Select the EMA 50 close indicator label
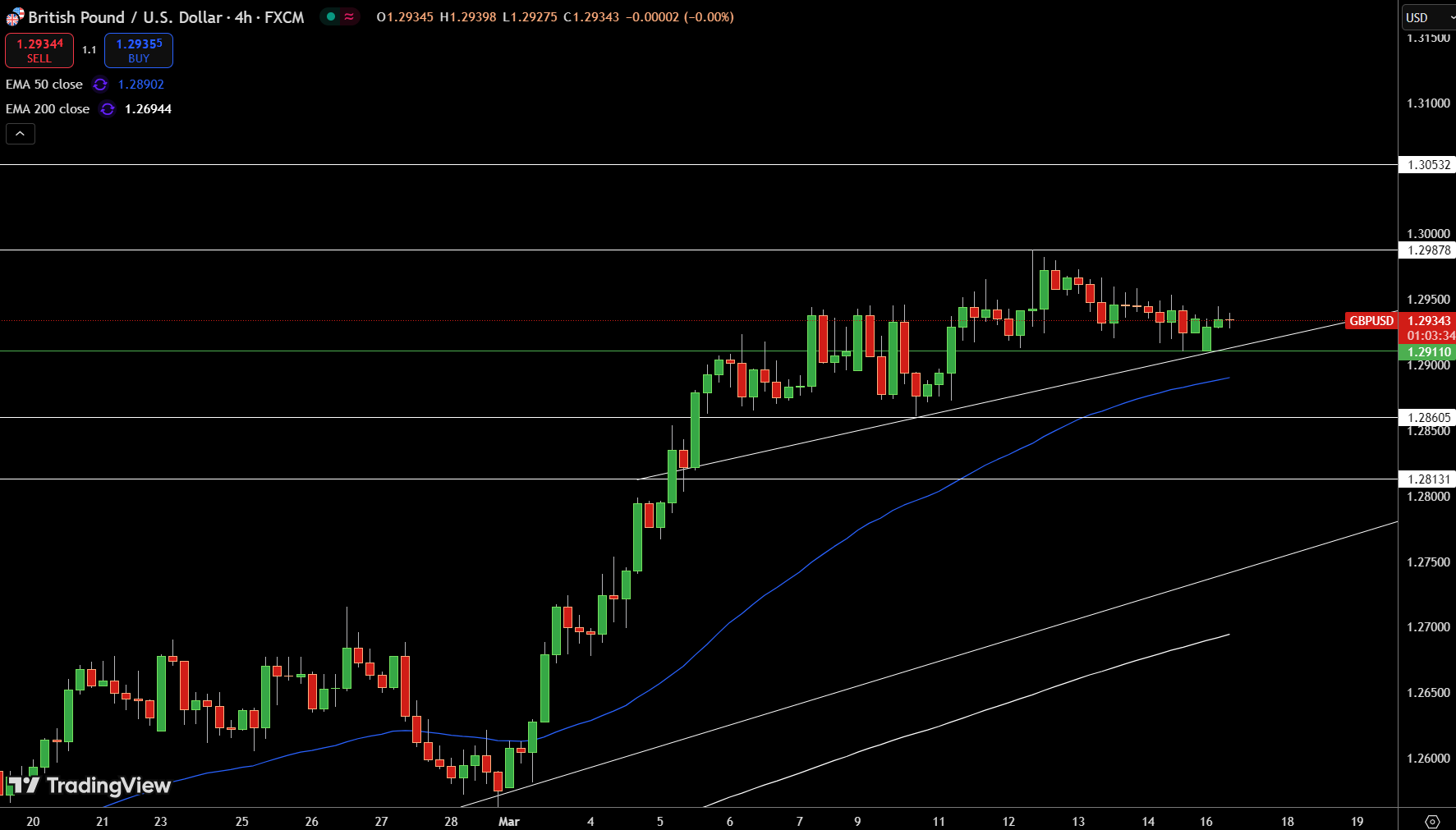This screenshot has height=830, width=1456. click(44, 85)
